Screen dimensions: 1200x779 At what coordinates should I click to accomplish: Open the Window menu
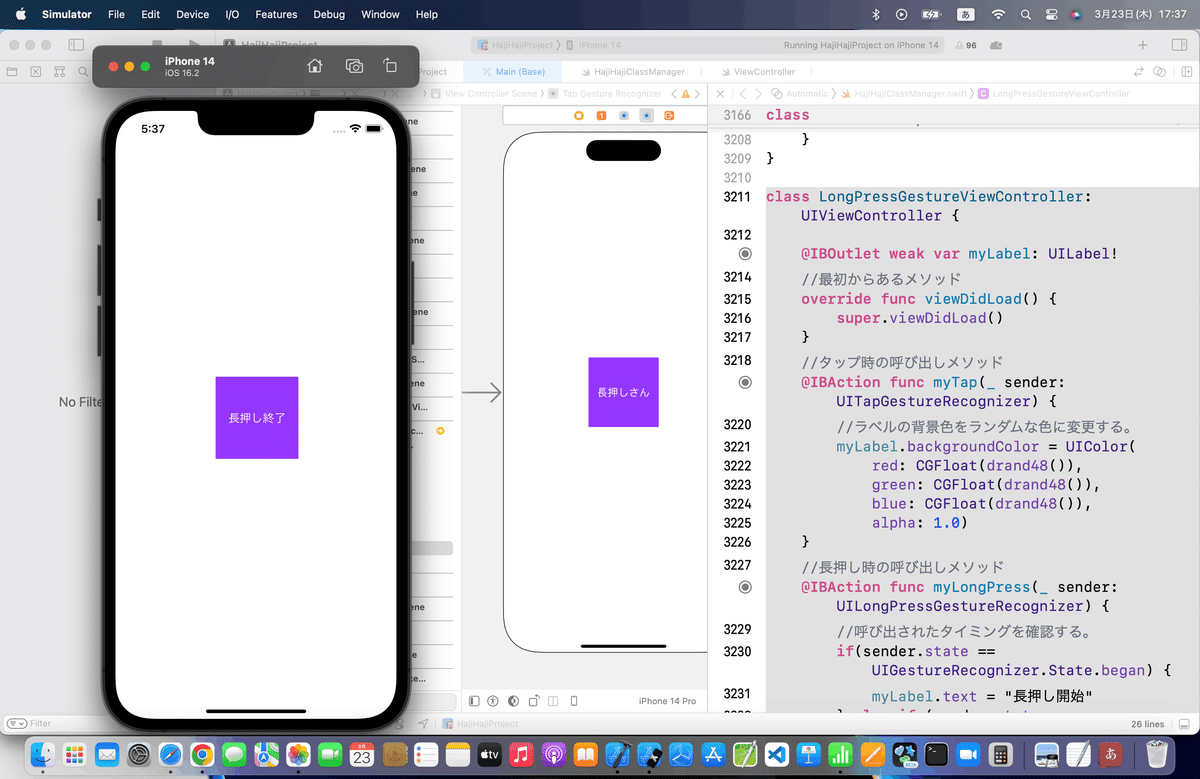click(x=380, y=15)
